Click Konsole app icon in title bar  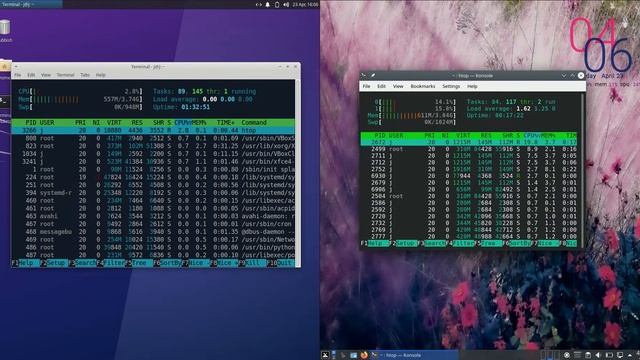[x=364, y=76]
